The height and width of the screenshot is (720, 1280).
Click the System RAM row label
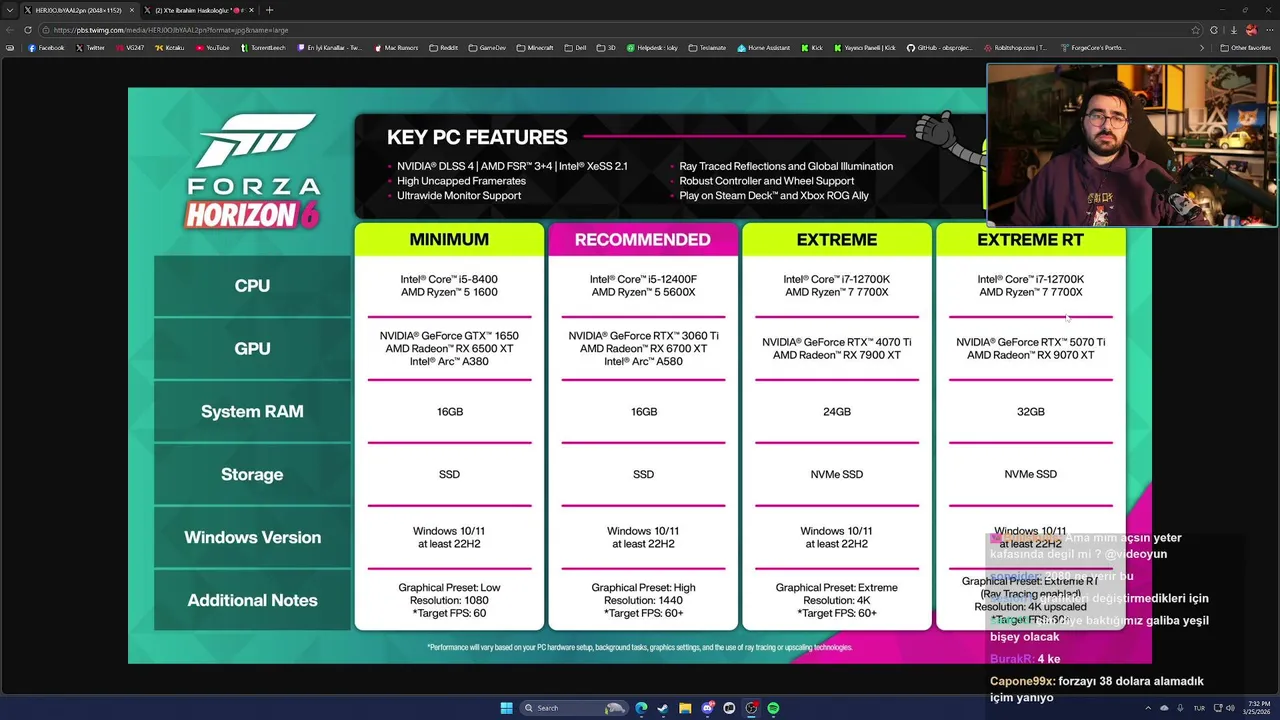pos(252,412)
